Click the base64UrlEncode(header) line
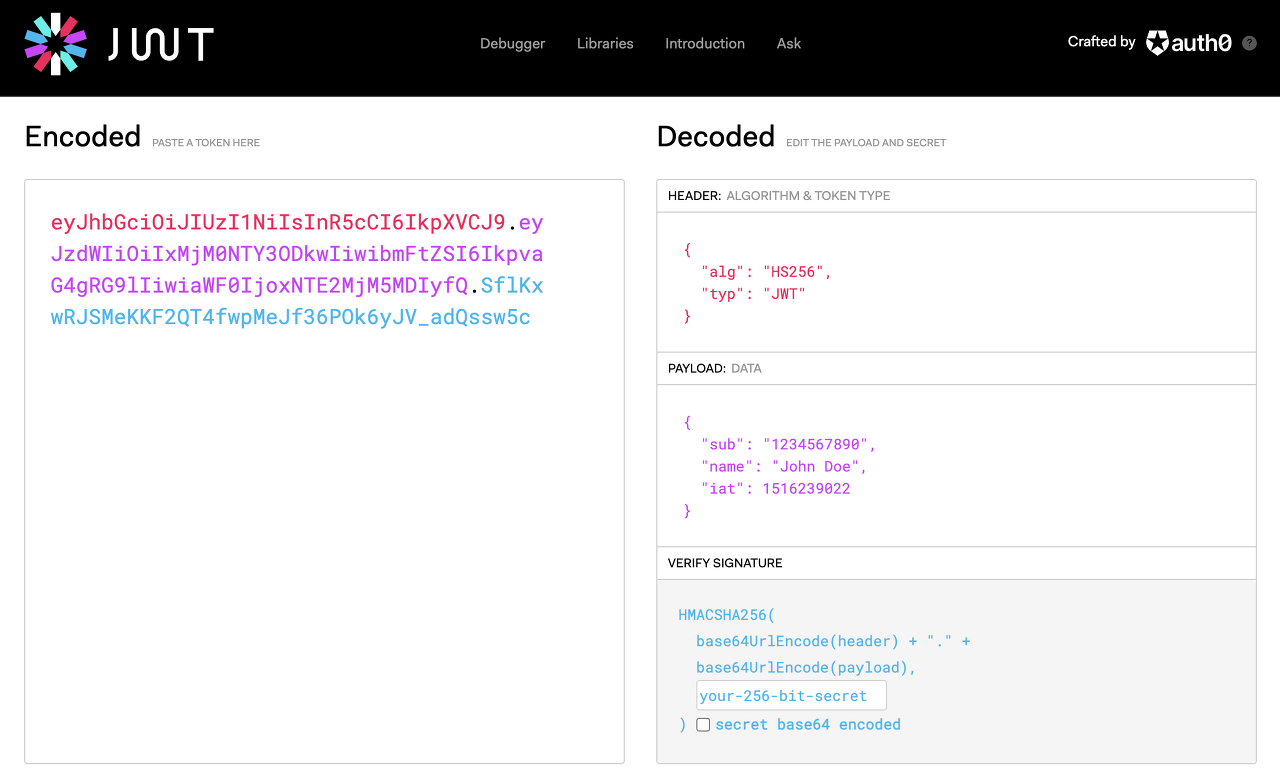 click(x=833, y=641)
